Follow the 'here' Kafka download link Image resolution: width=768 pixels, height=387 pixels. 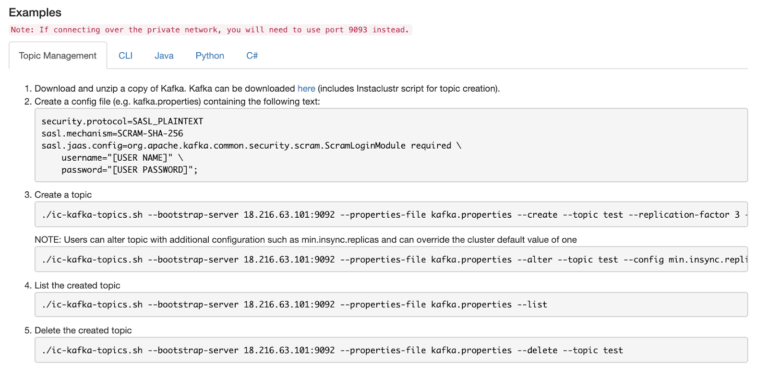click(x=306, y=89)
